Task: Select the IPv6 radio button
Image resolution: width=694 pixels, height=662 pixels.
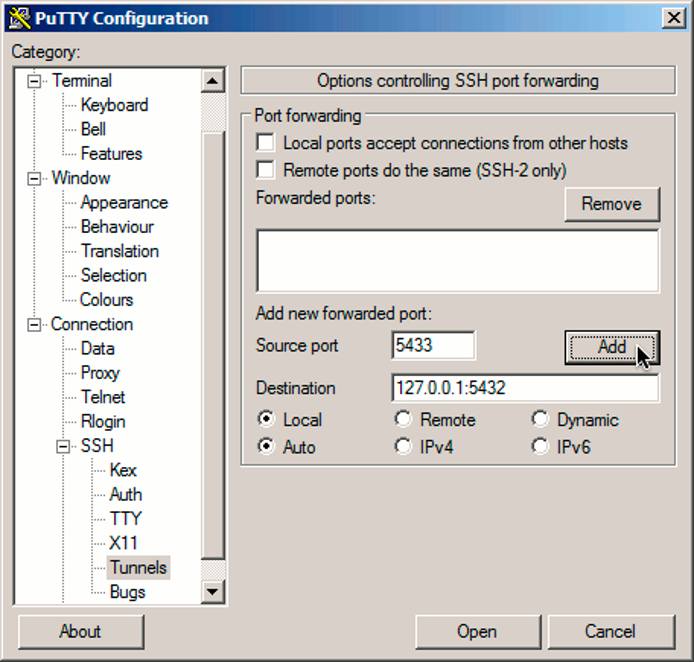Action: coord(540,446)
